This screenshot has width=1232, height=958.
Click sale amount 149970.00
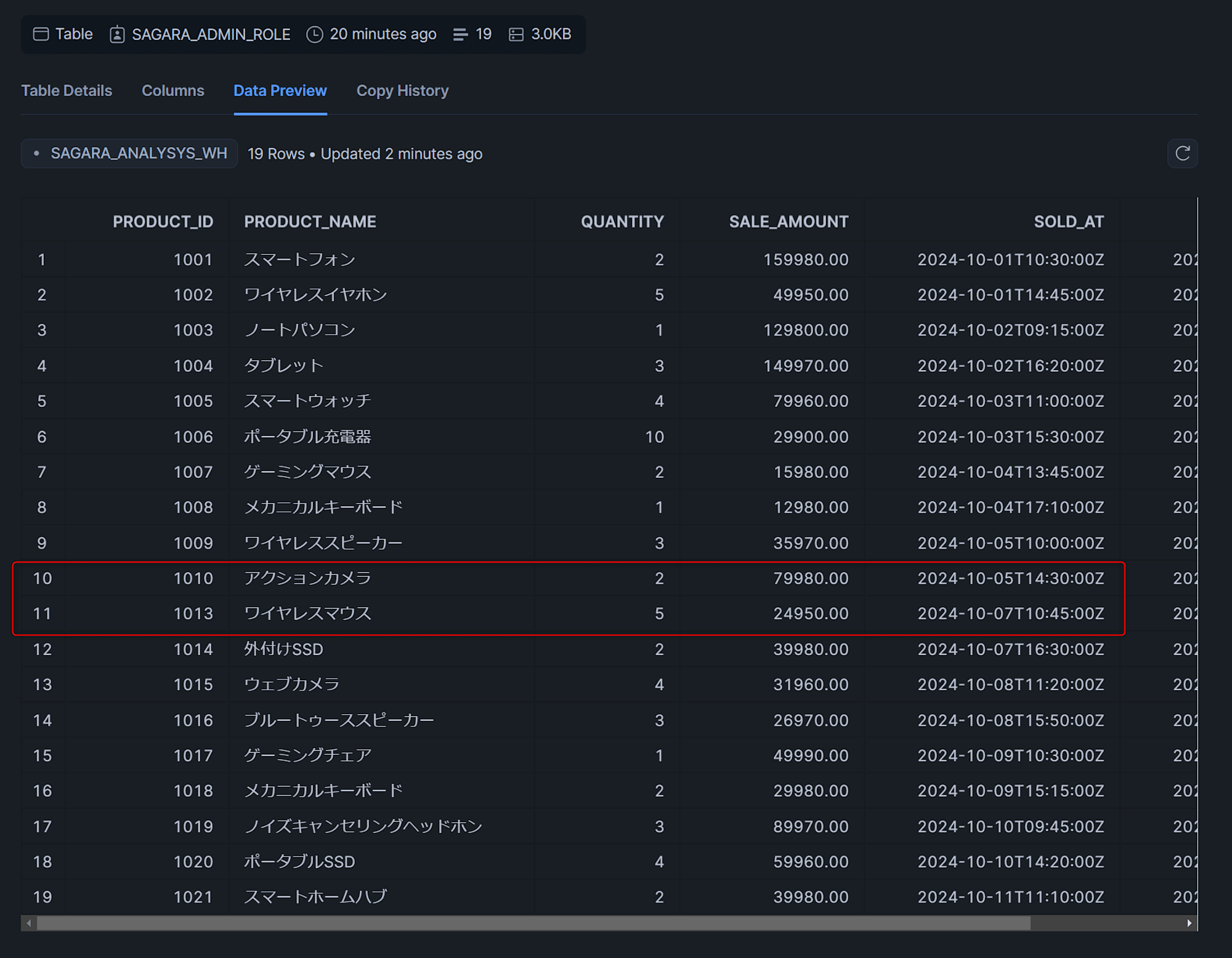coord(806,366)
